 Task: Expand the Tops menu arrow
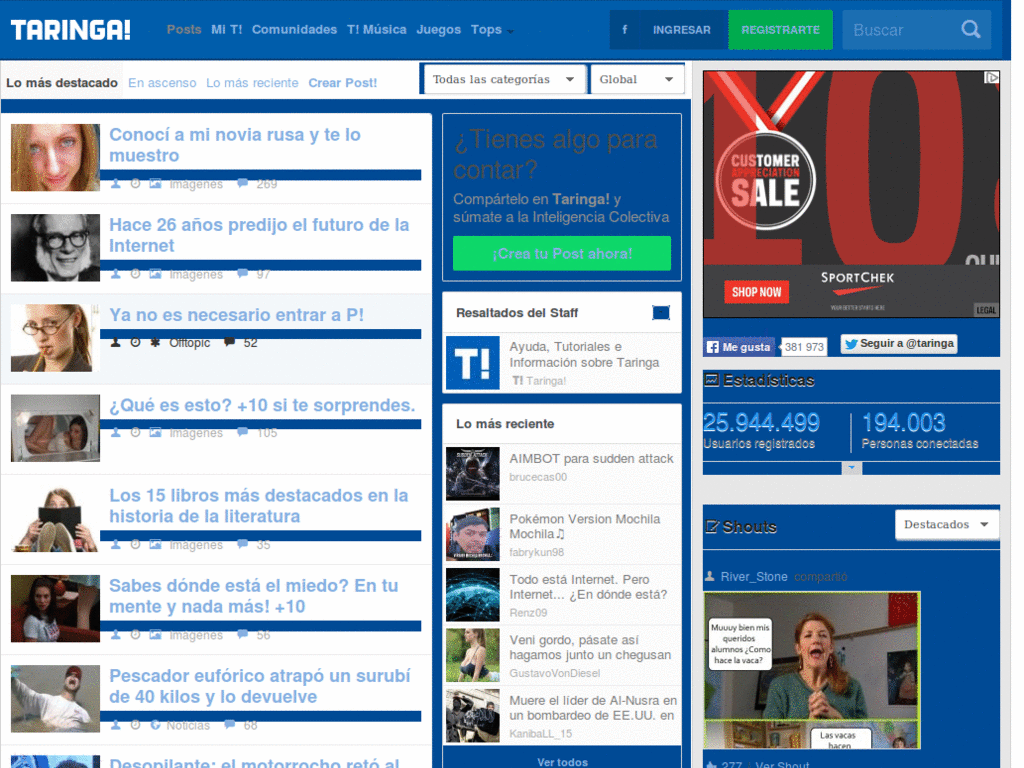click(x=510, y=31)
